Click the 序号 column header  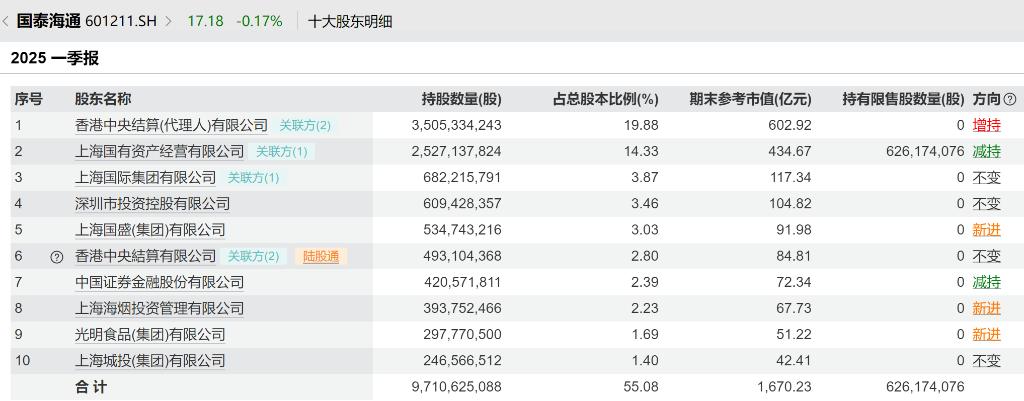29,99
